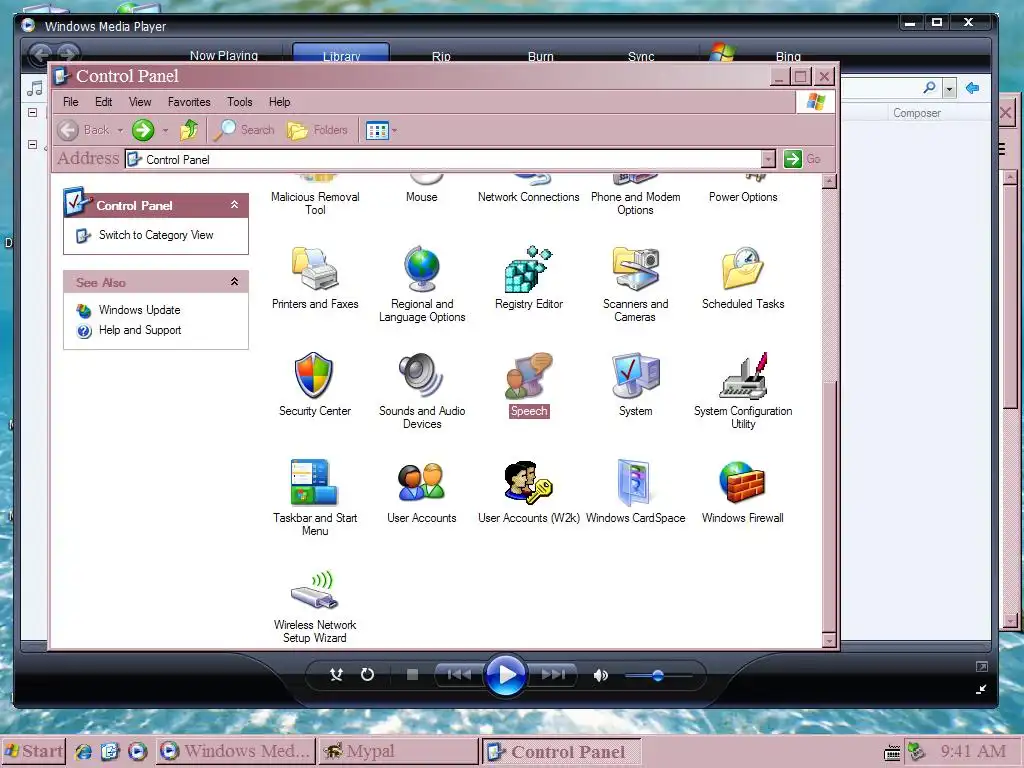Toggle shuffle in Media Player

pyautogui.click(x=336, y=675)
